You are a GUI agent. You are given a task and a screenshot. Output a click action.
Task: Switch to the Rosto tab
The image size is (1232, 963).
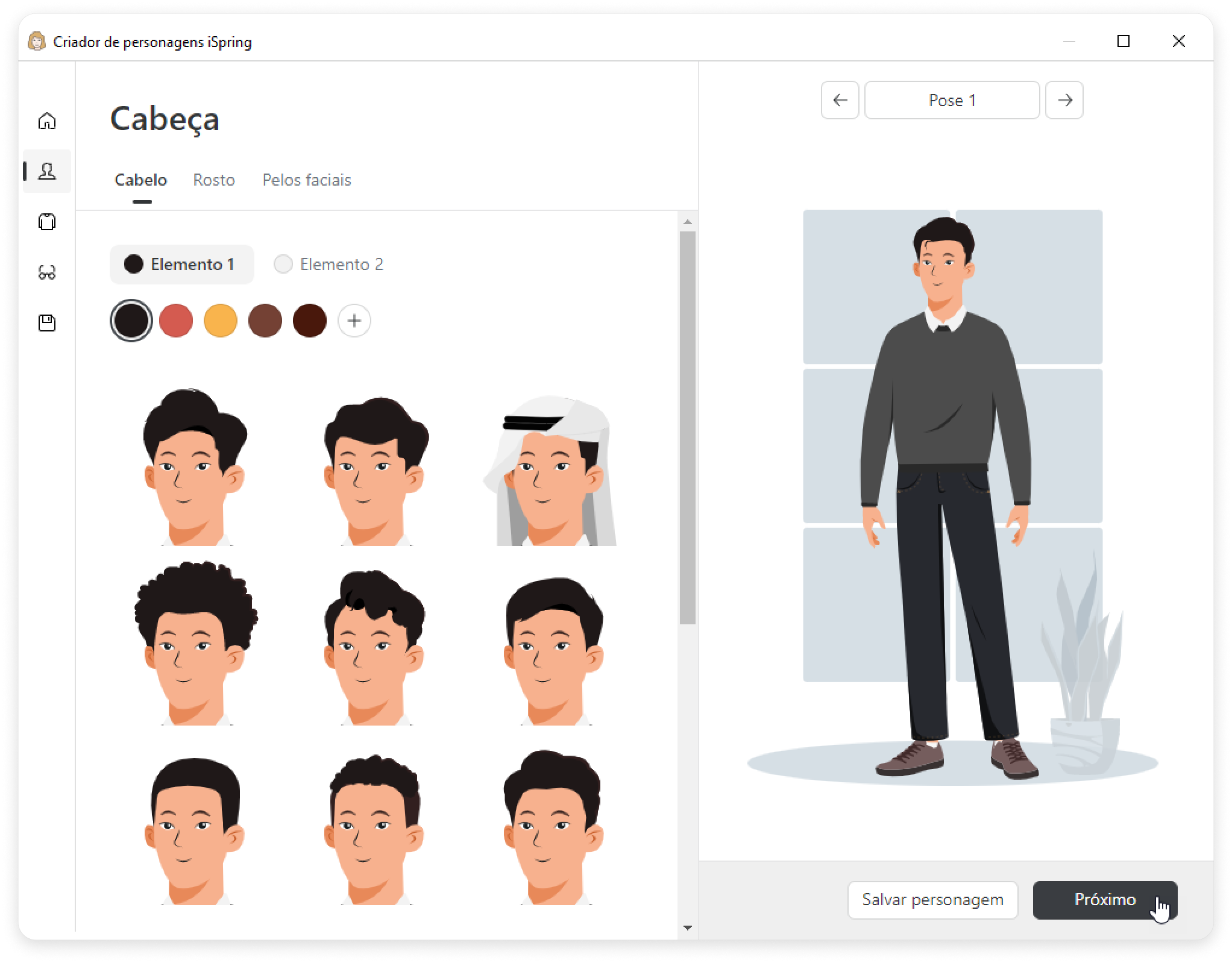click(213, 180)
